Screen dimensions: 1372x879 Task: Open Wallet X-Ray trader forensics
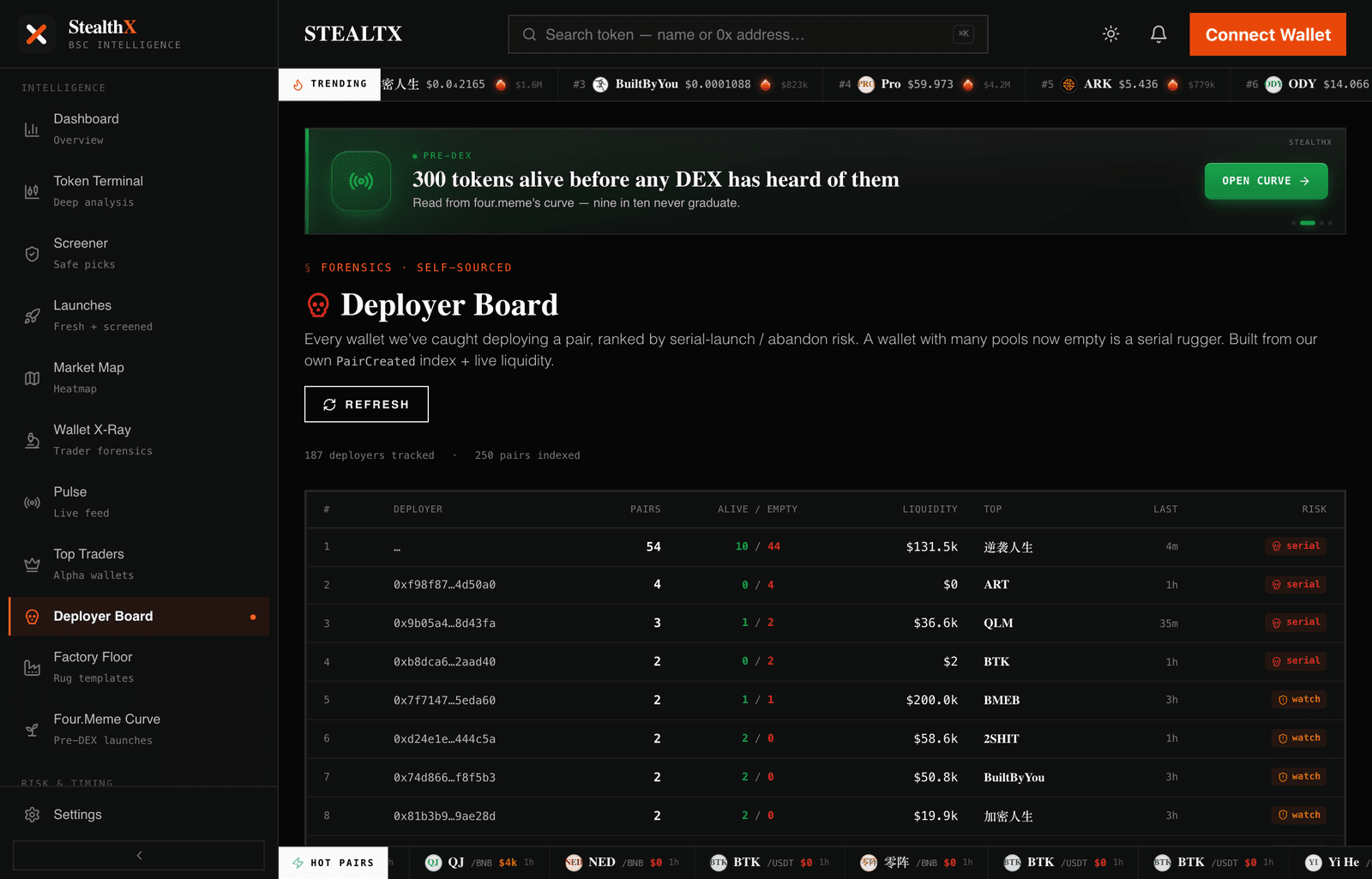click(139, 440)
